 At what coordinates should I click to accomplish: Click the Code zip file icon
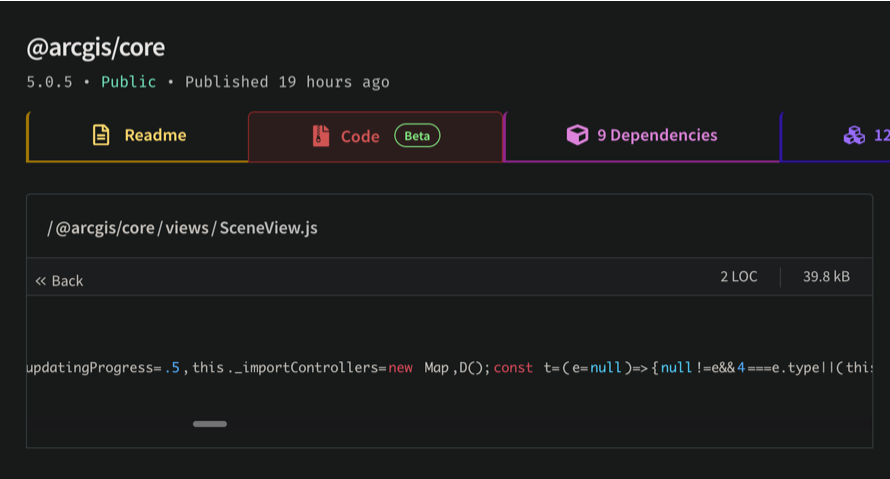coord(321,136)
